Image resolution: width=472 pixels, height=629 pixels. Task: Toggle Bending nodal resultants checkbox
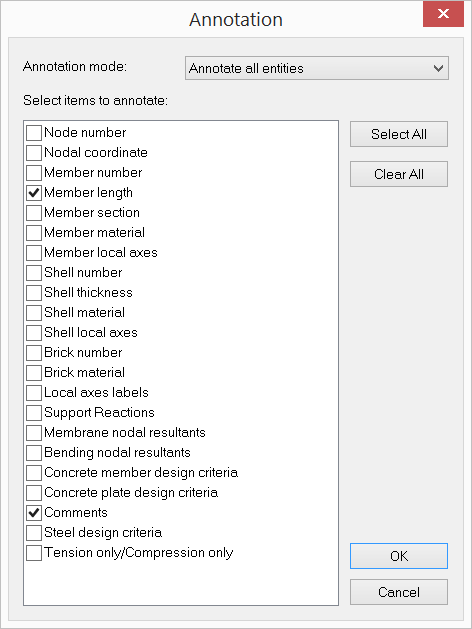34,453
